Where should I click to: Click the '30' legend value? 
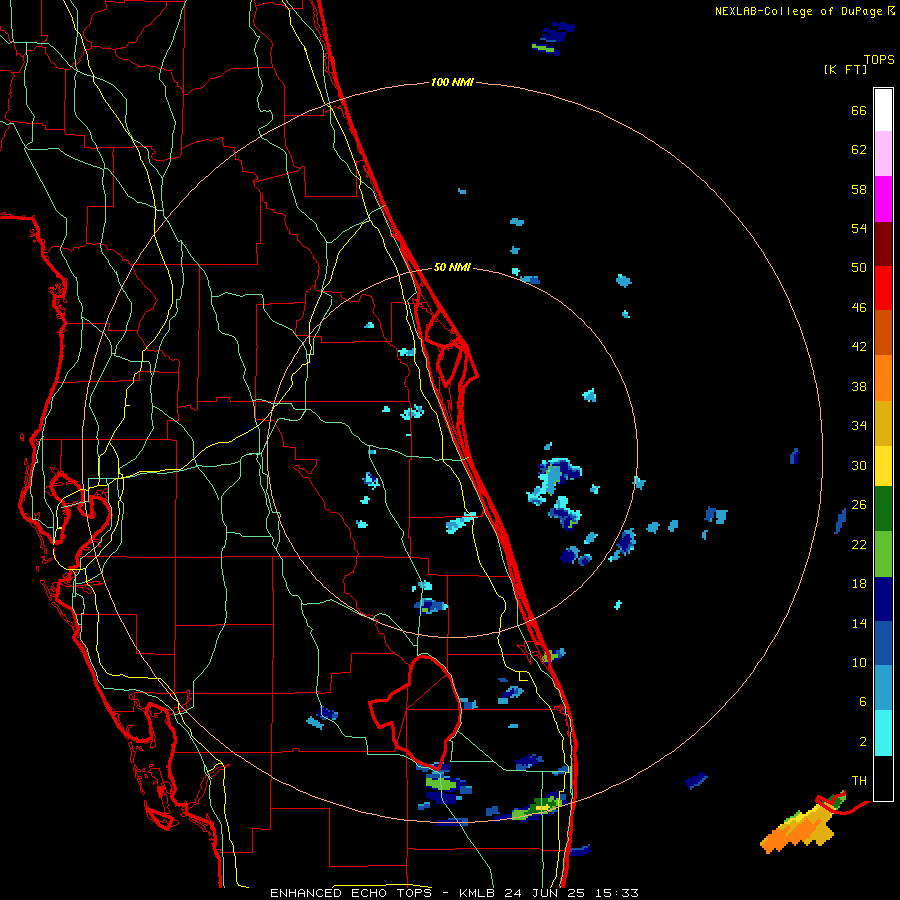pyautogui.click(x=859, y=465)
